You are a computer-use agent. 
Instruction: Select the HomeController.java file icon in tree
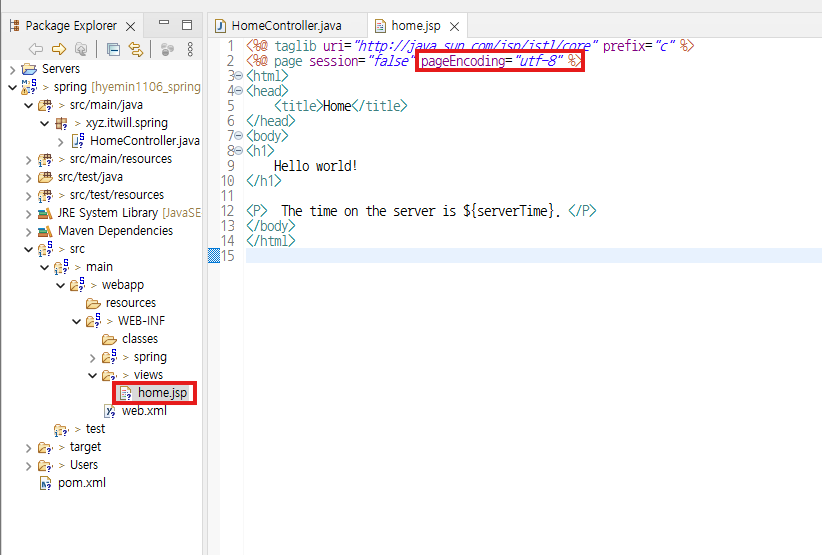[x=78, y=140]
